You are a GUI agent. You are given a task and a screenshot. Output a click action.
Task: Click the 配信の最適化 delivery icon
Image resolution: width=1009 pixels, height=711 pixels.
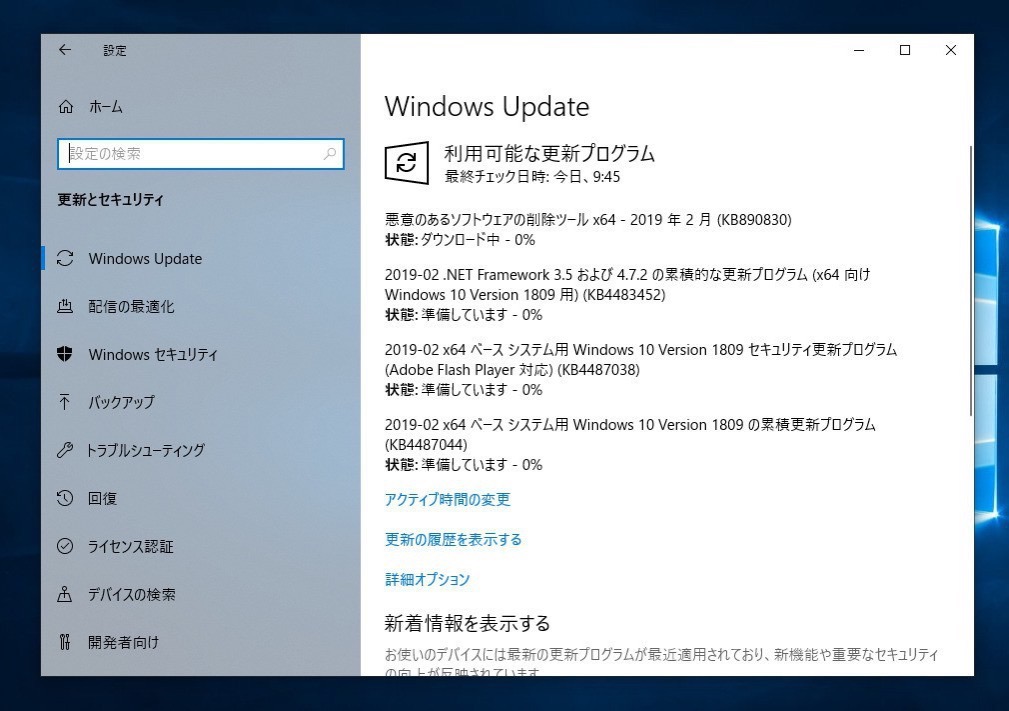pos(65,306)
